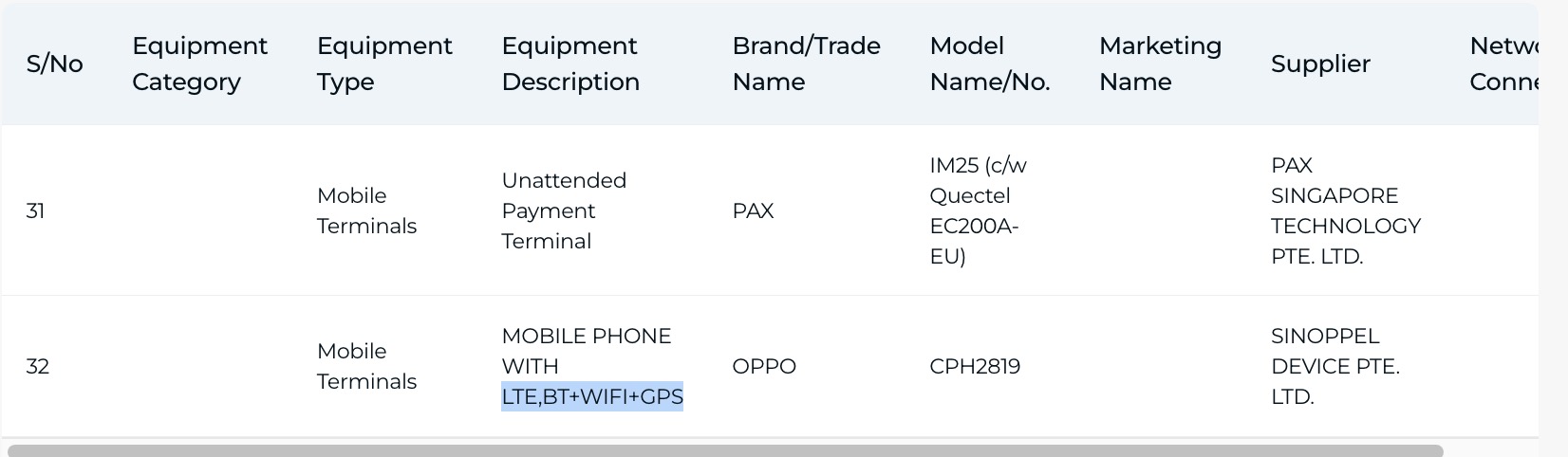
Task: Select the Unattended Payment Terminal description
Action: (x=564, y=210)
